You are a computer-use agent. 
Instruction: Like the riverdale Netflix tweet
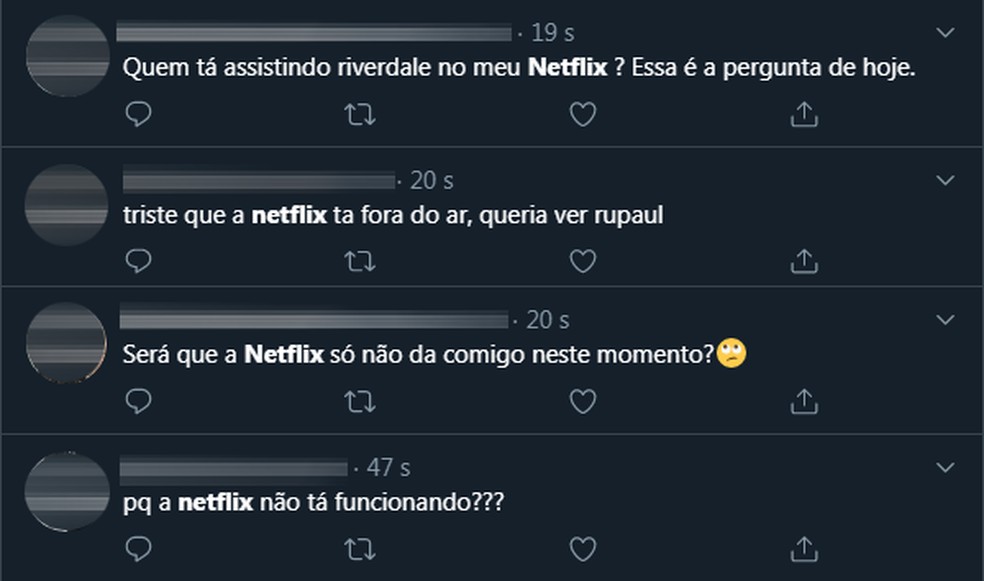(x=582, y=115)
